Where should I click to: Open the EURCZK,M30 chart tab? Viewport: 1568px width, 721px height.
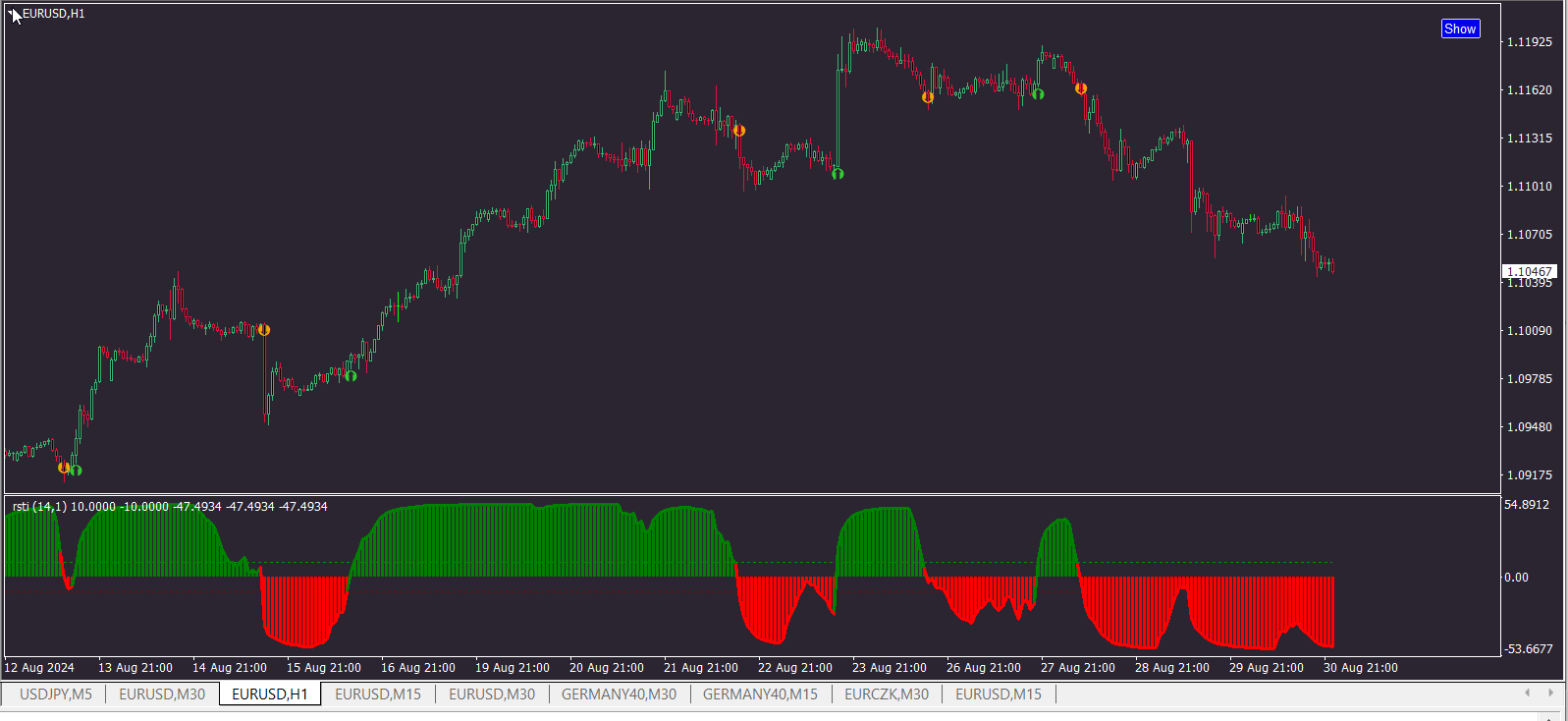coord(887,694)
